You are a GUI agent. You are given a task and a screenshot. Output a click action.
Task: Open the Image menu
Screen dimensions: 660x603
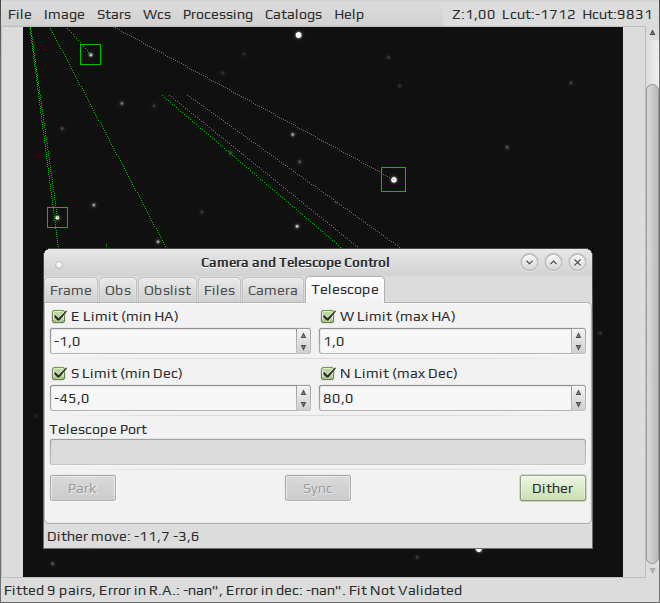click(64, 14)
